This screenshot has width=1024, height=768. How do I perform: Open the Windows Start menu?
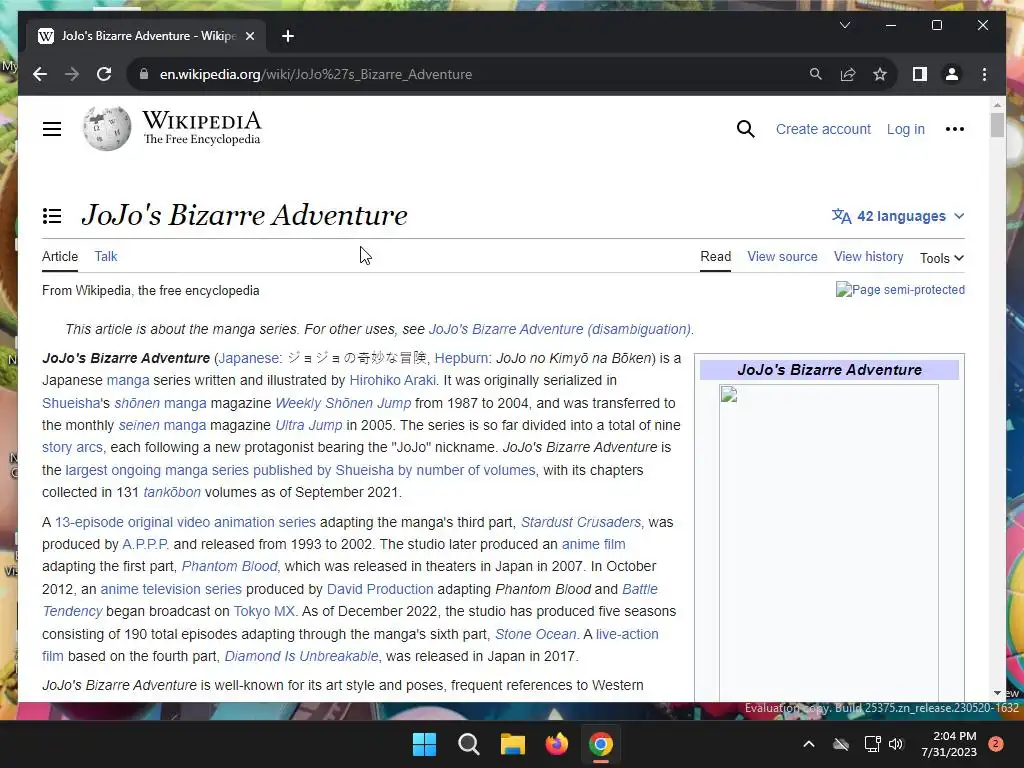tap(424, 744)
